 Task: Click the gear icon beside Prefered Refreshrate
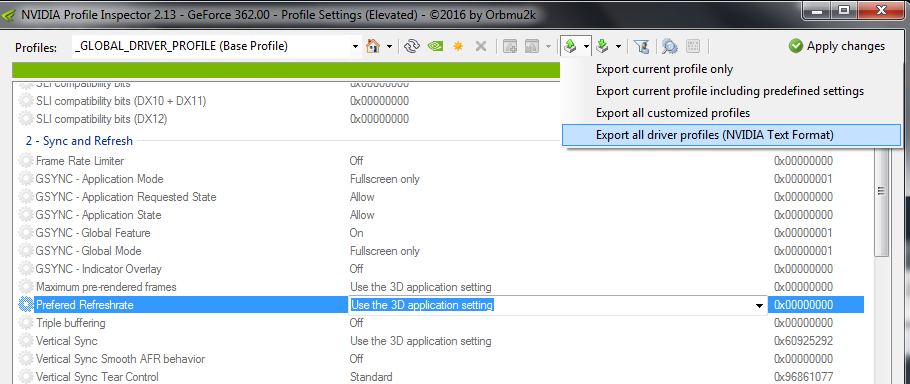pos(26,305)
